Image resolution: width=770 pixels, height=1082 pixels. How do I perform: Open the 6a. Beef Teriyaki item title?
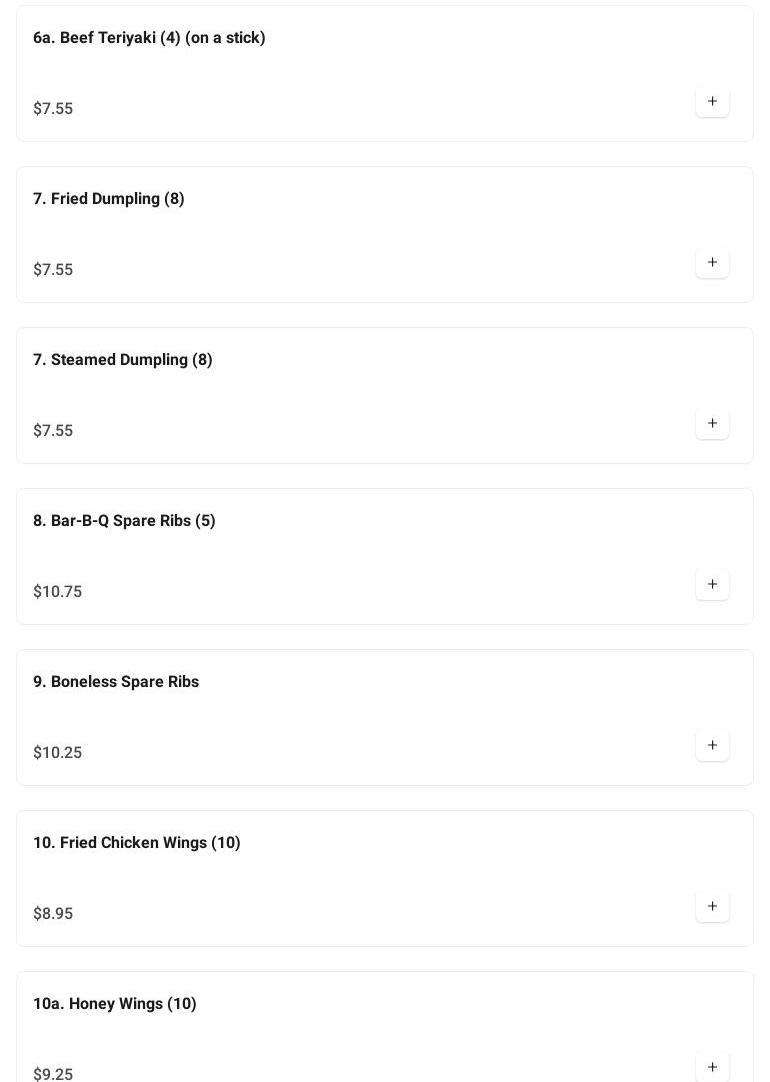click(x=149, y=38)
